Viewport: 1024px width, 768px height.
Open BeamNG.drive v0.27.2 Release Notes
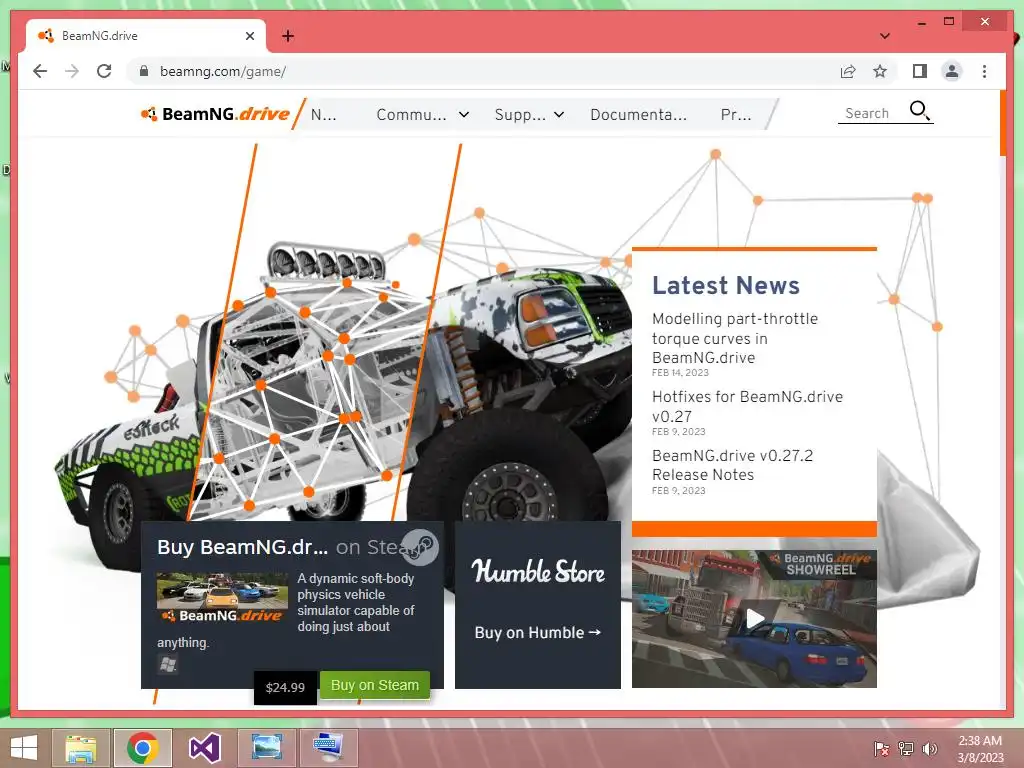tap(732, 465)
